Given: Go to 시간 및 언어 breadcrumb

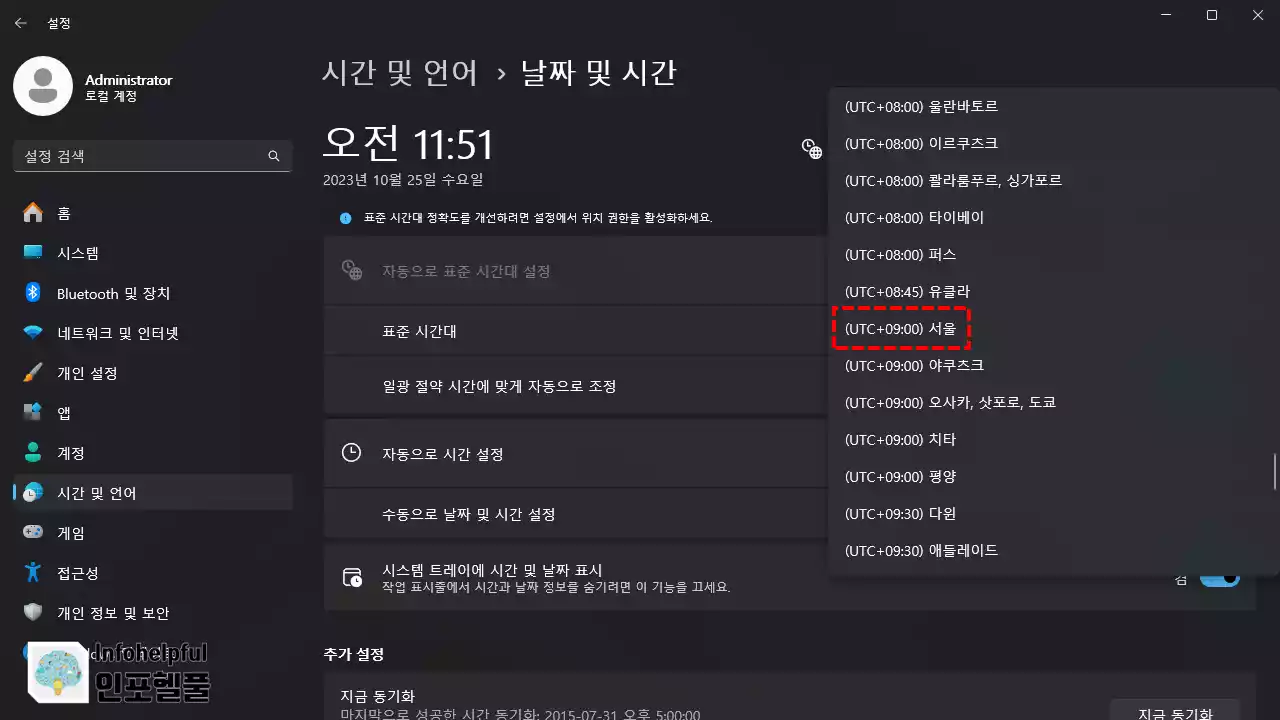Looking at the screenshot, I should pyautogui.click(x=400, y=73).
